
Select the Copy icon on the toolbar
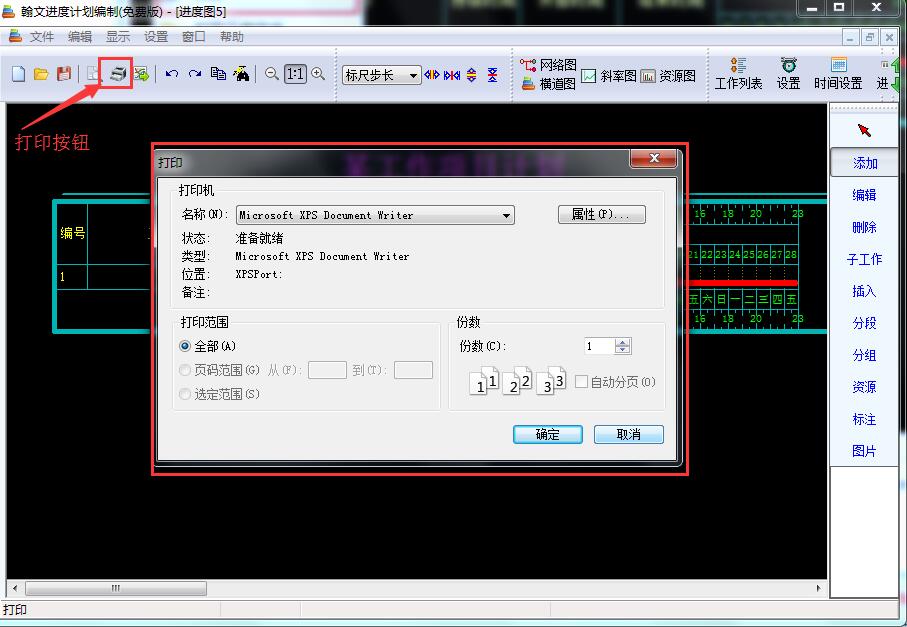point(219,74)
